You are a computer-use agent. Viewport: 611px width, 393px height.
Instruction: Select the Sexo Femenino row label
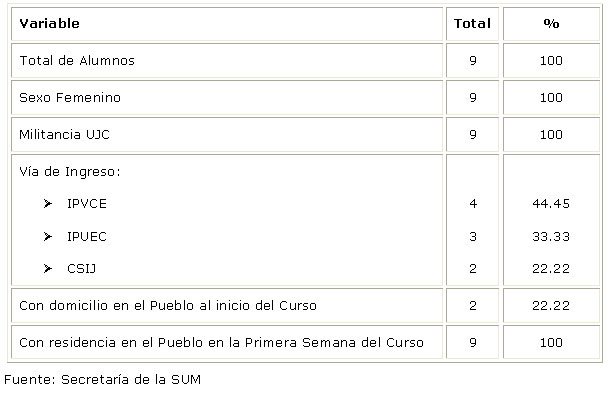[x=70, y=97]
